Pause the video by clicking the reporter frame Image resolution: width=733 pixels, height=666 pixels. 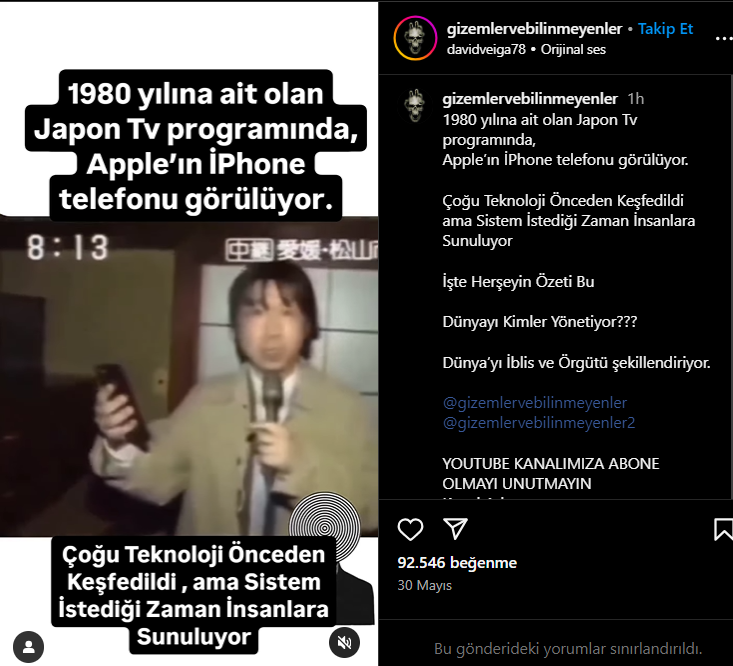tap(189, 377)
